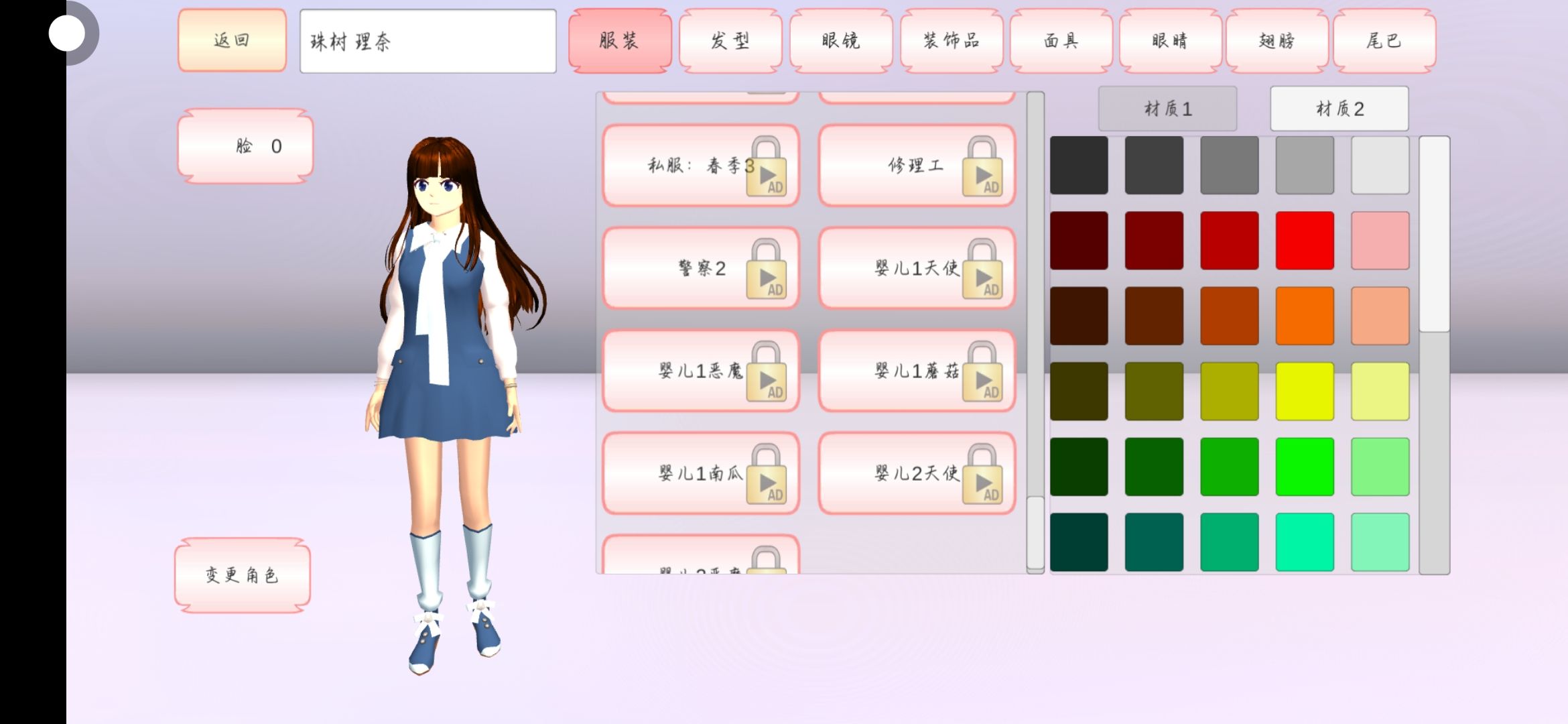Open the 翅膀 wings tab
Viewport: 1568px width, 724px height.
click(1277, 41)
